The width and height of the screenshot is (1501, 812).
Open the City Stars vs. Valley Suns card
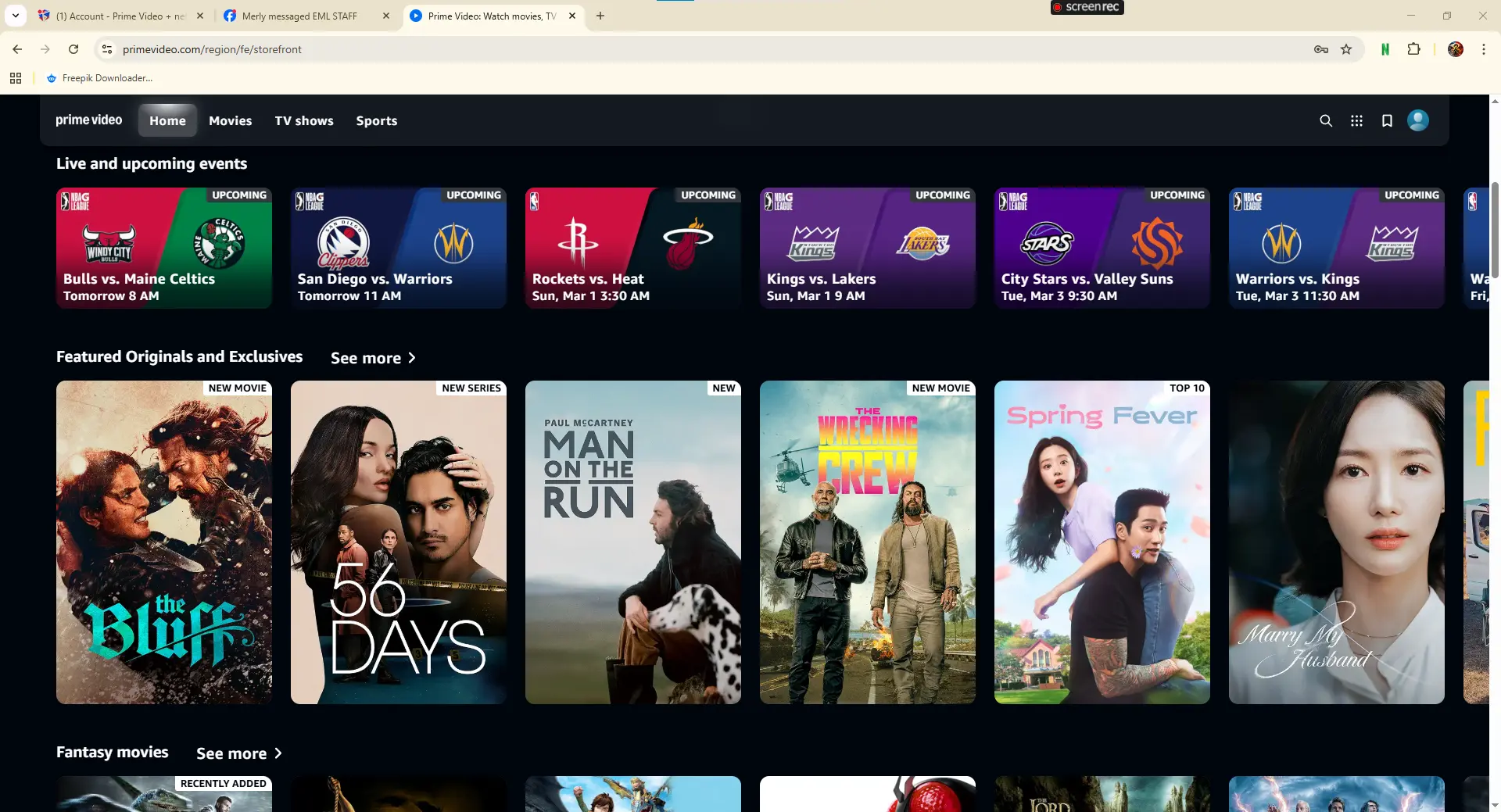1102,248
